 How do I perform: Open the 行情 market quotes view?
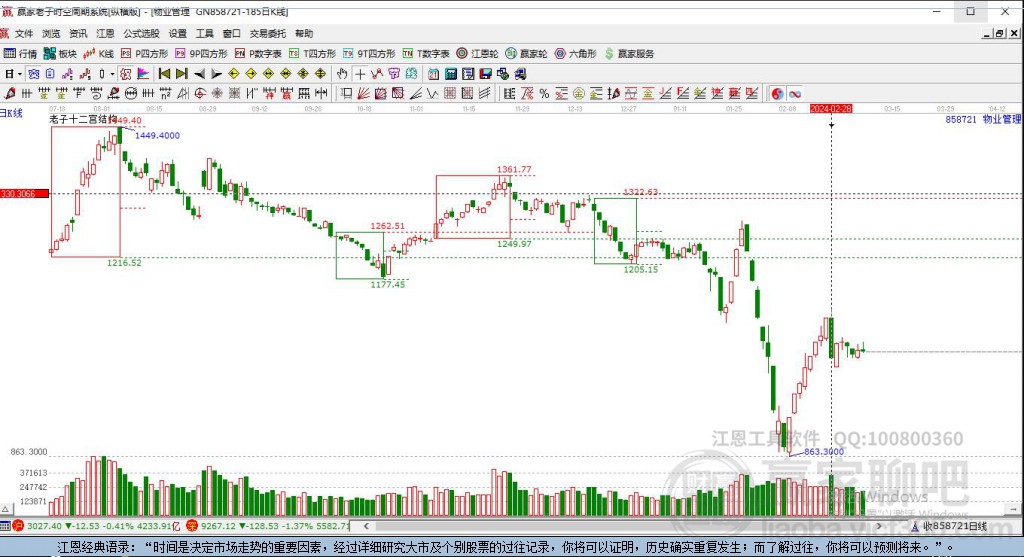pos(20,54)
